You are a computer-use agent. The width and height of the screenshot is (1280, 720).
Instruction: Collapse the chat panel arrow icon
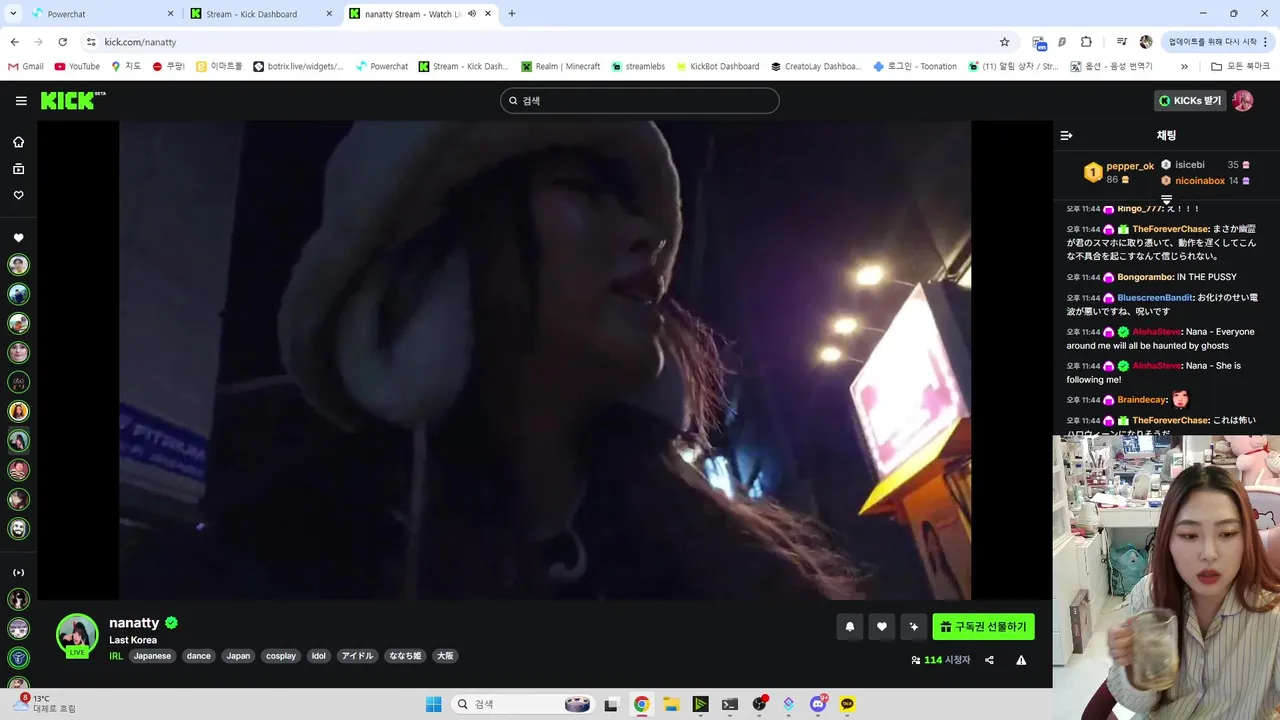[x=1066, y=135]
